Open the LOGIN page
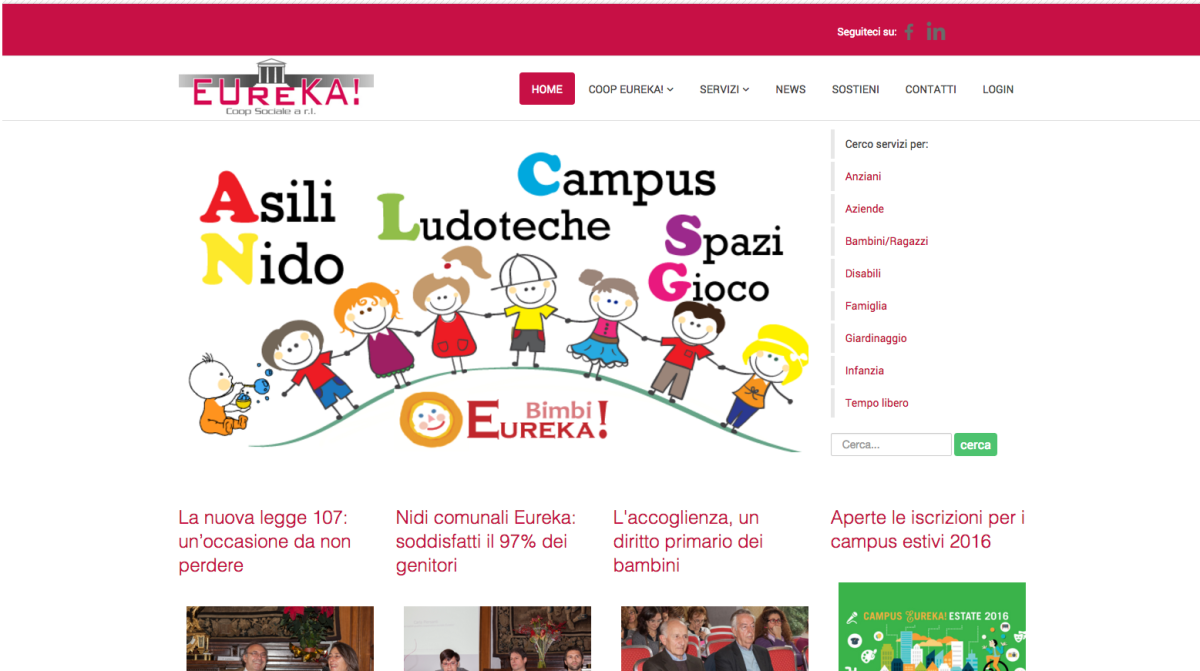The width and height of the screenshot is (1200, 671). pos(998,89)
